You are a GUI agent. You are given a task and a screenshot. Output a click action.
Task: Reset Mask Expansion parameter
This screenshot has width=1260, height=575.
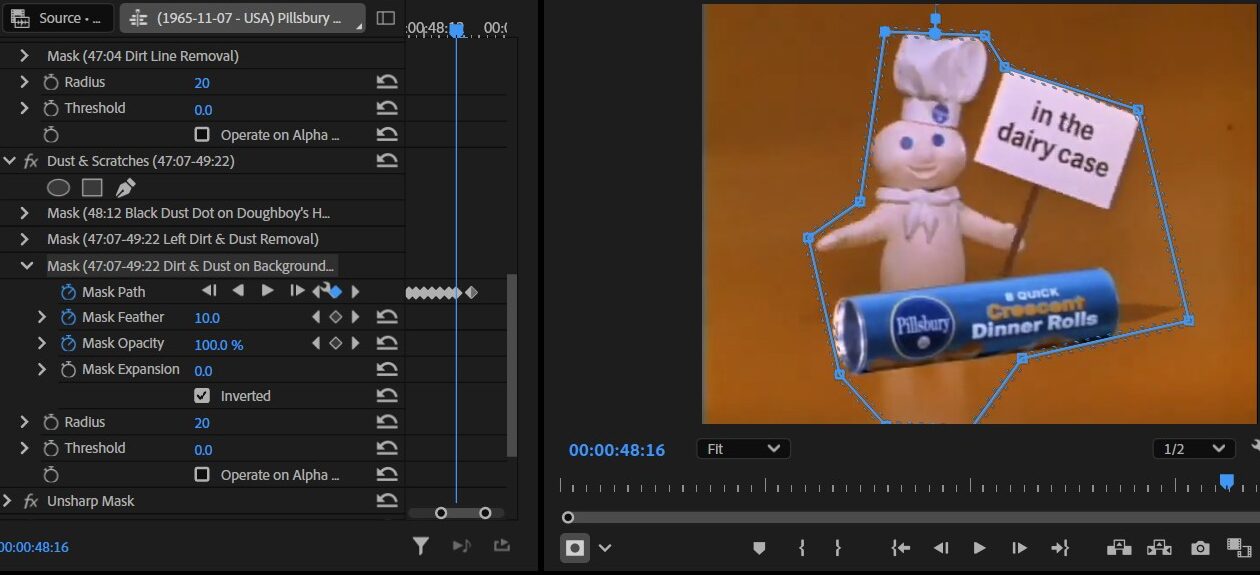coord(387,369)
